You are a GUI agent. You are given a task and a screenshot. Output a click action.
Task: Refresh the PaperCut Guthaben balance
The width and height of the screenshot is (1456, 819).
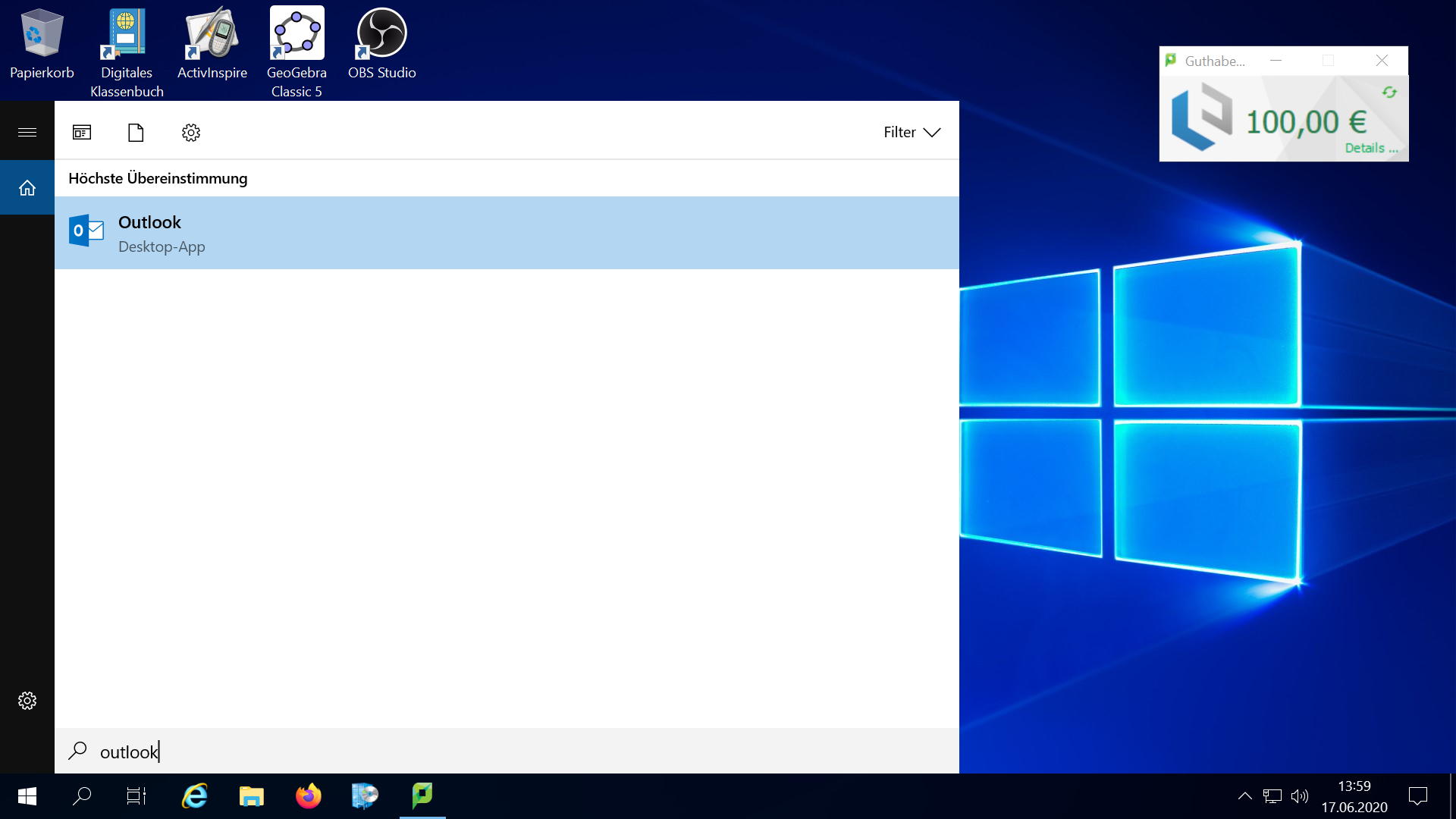pyautogui.click(x=1390, y=92)
